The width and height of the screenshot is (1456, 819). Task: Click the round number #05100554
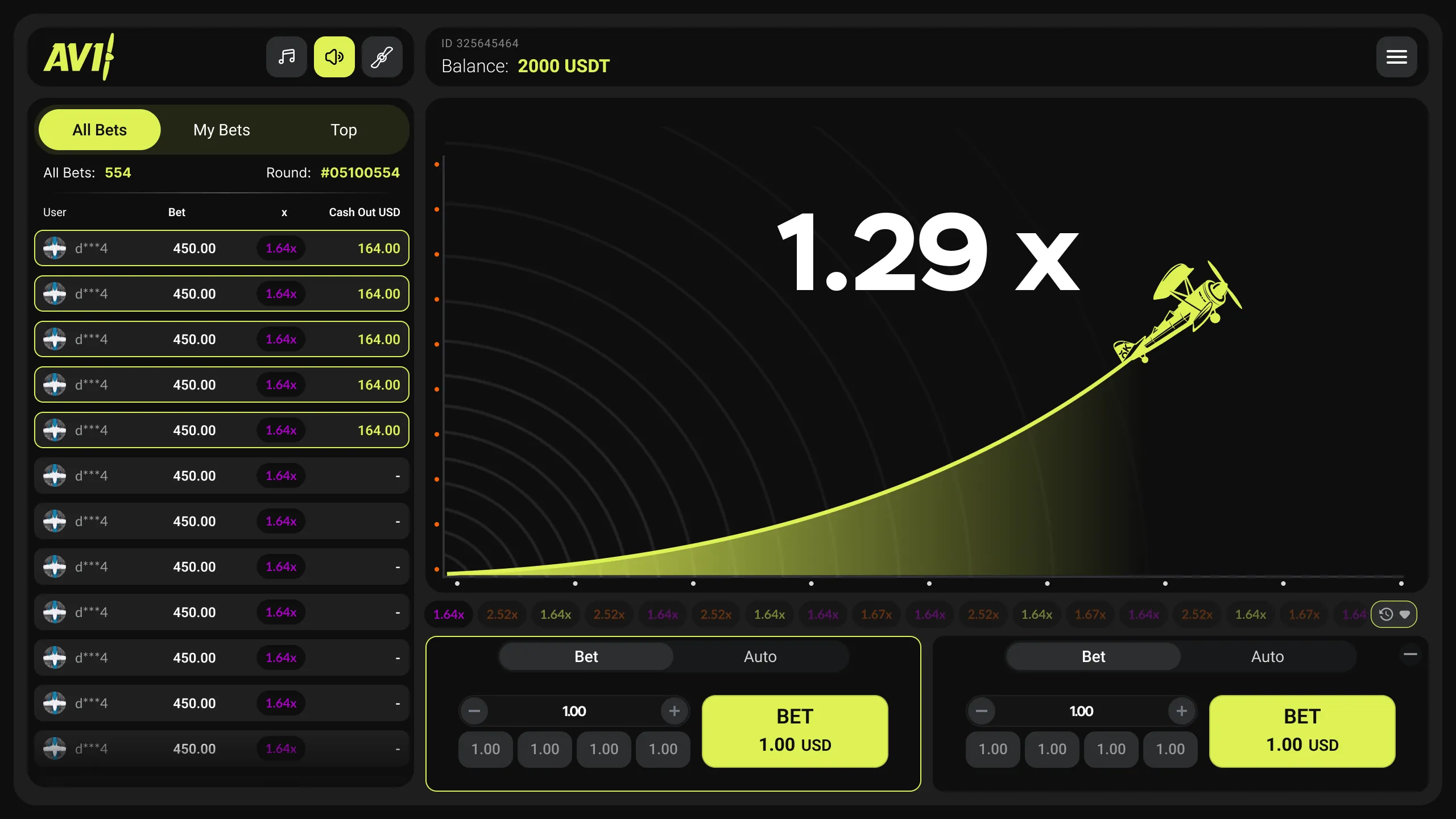(x=360, y=172)
